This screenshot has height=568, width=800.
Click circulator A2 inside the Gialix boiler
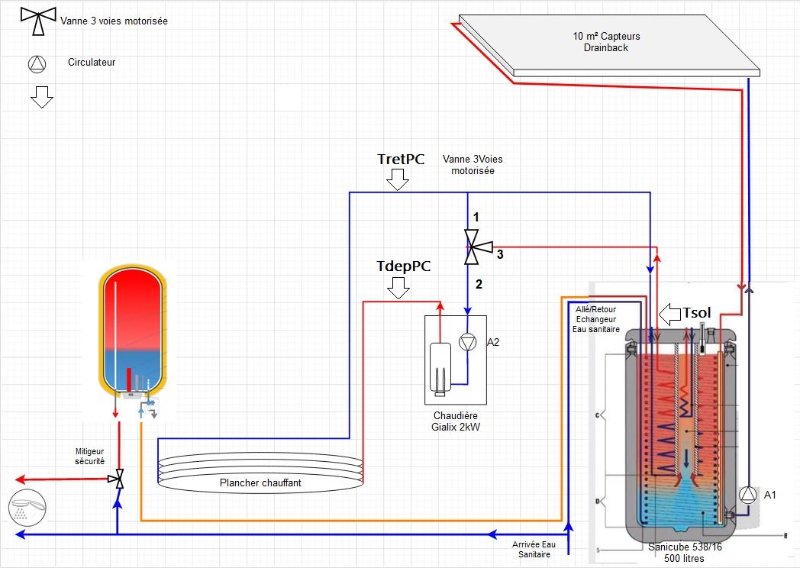tap(467, 342)
